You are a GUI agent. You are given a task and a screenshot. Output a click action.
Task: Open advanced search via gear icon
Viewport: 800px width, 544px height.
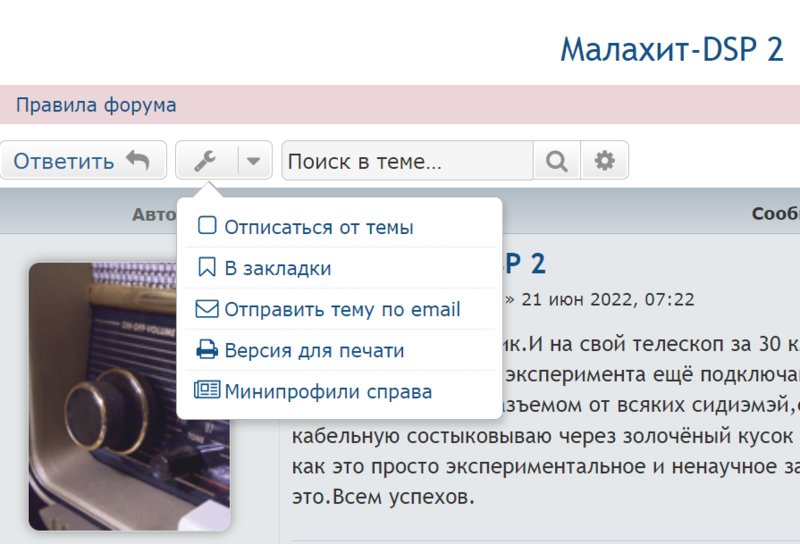click(605, 161)
